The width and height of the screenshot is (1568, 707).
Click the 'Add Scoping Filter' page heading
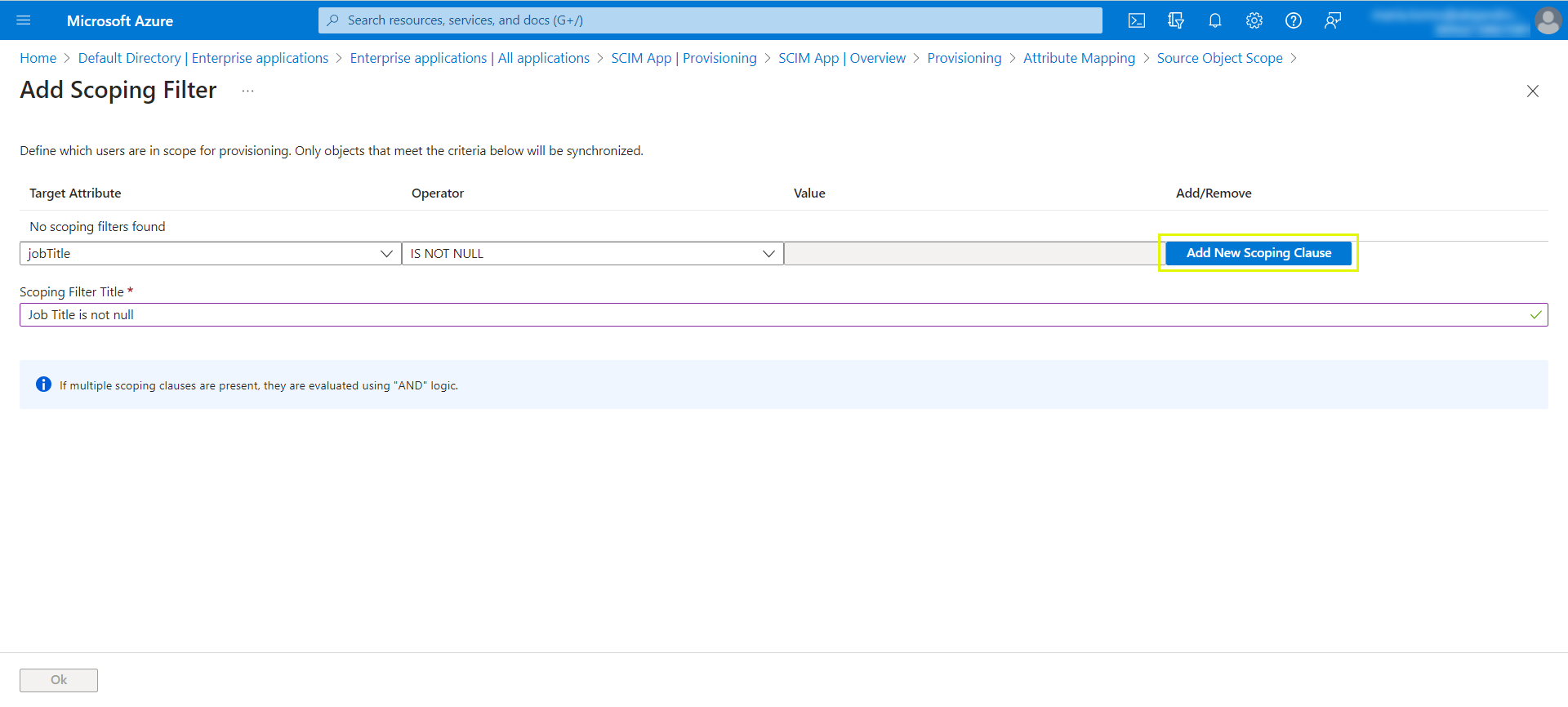118,90
